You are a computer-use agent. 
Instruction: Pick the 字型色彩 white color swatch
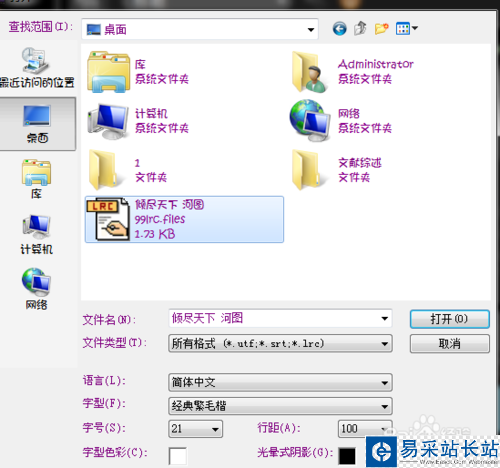178,456
